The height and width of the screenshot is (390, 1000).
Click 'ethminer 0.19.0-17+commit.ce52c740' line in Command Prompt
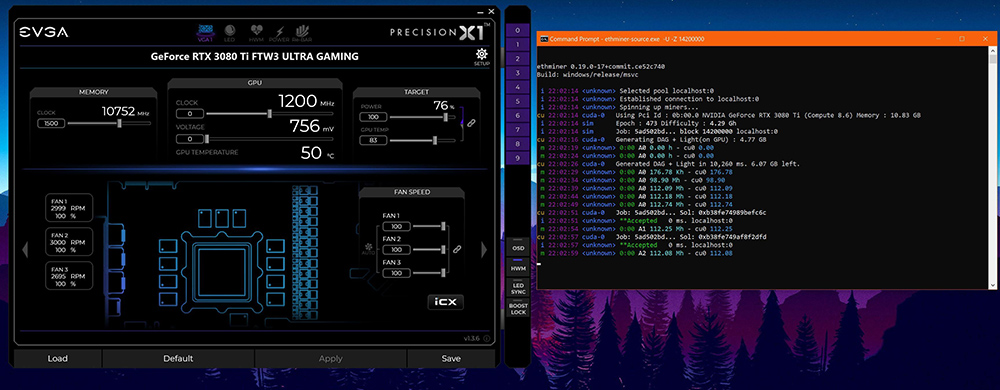tap(601, 66)
